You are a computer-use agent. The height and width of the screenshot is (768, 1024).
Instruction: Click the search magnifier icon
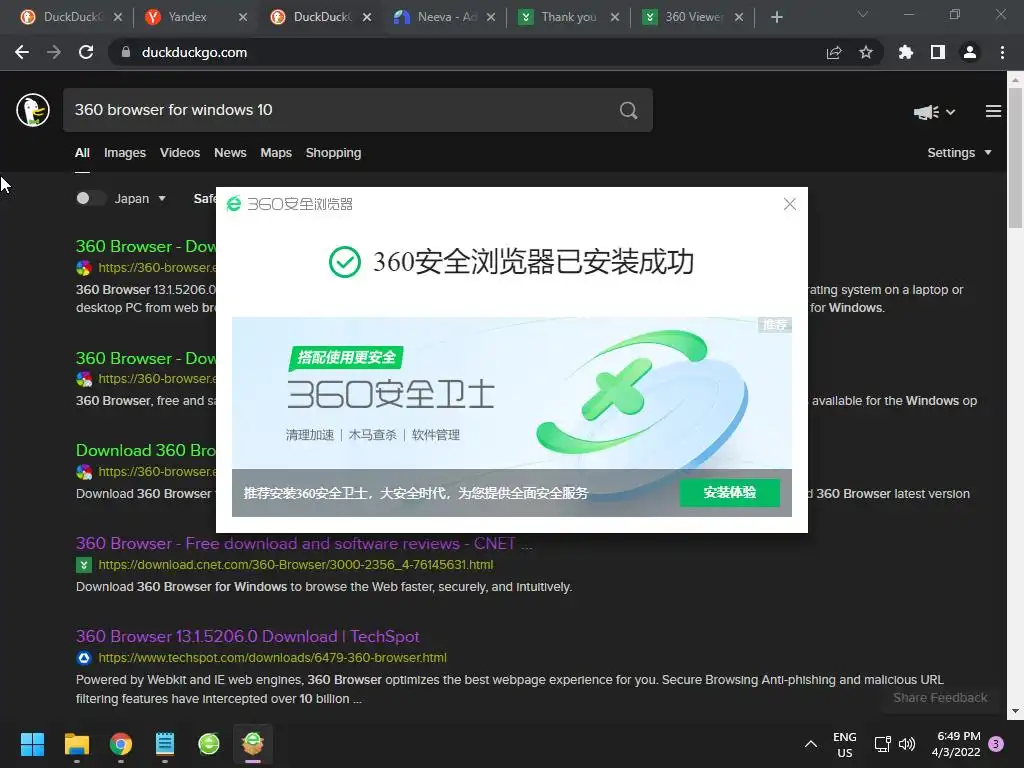pos(628,110)
